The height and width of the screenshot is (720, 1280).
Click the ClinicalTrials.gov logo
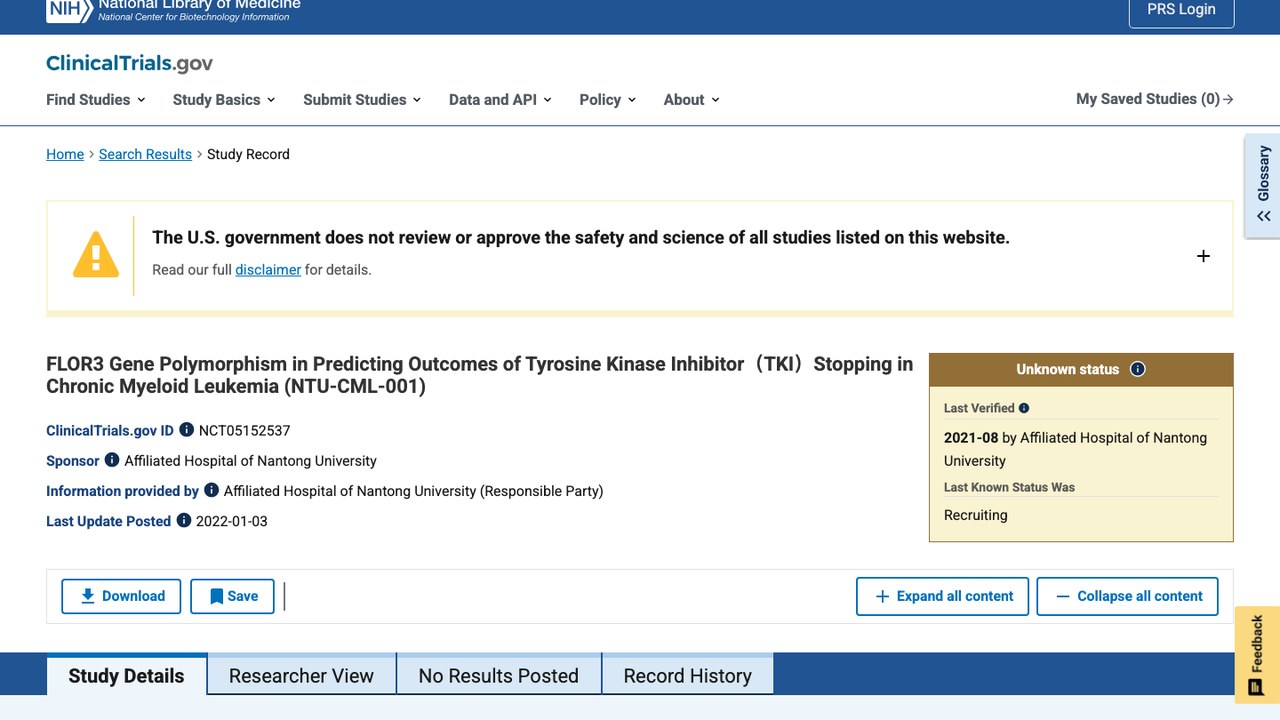129,63
